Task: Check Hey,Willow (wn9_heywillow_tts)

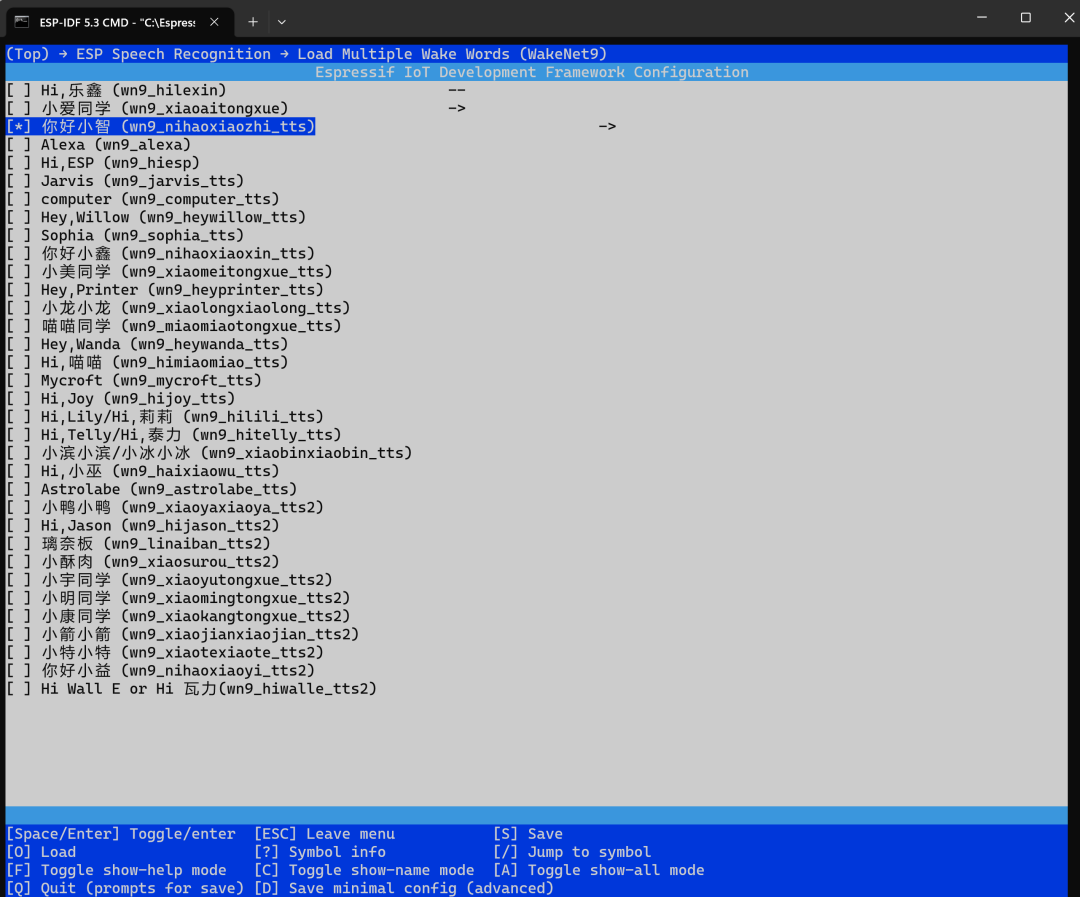Action: (19, 217)
